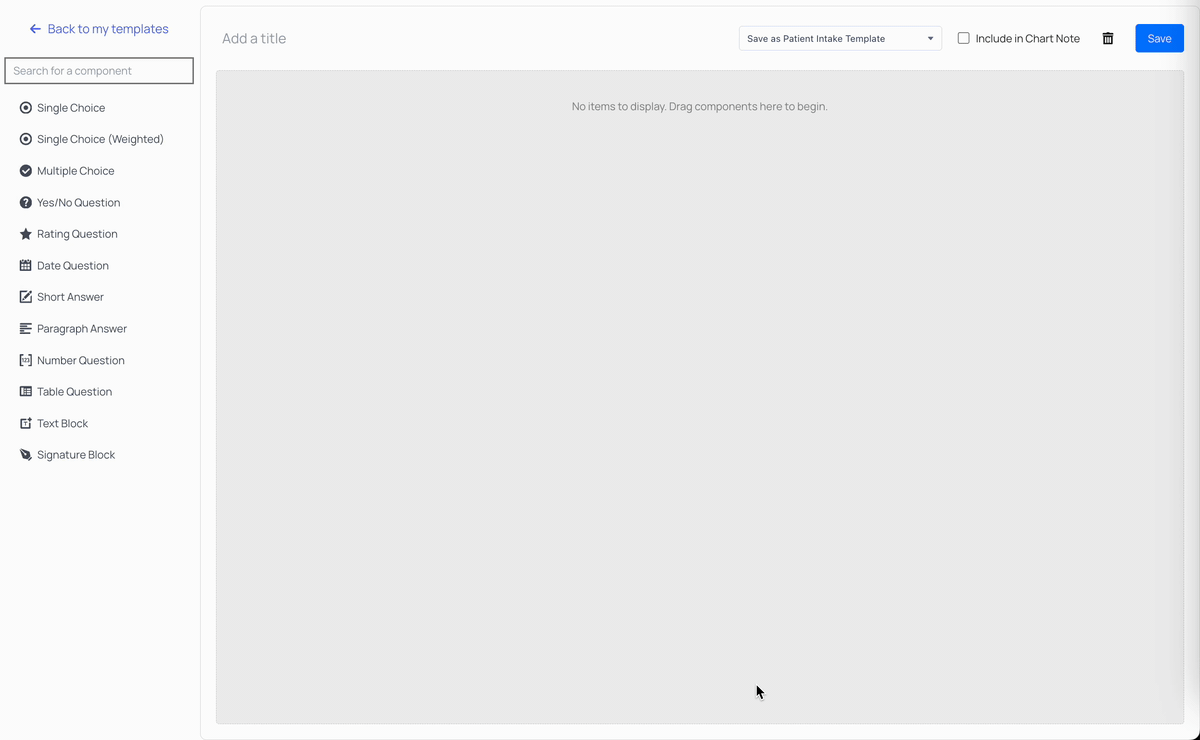Click the Text Block icon
Viewport: 1200px width, 740px height.
(x=26, y=423)
